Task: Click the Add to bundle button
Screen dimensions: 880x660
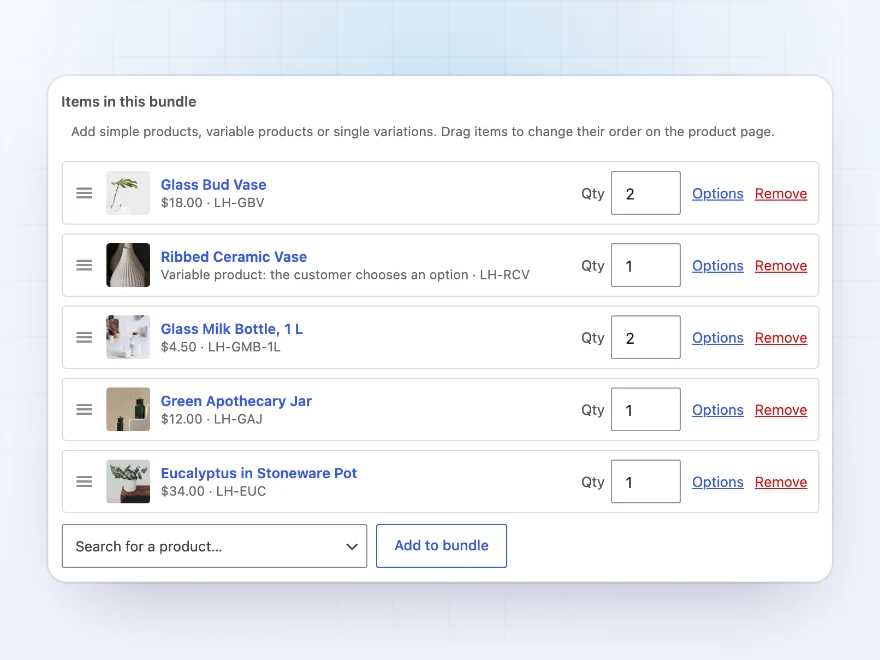Action: (441, 546)
